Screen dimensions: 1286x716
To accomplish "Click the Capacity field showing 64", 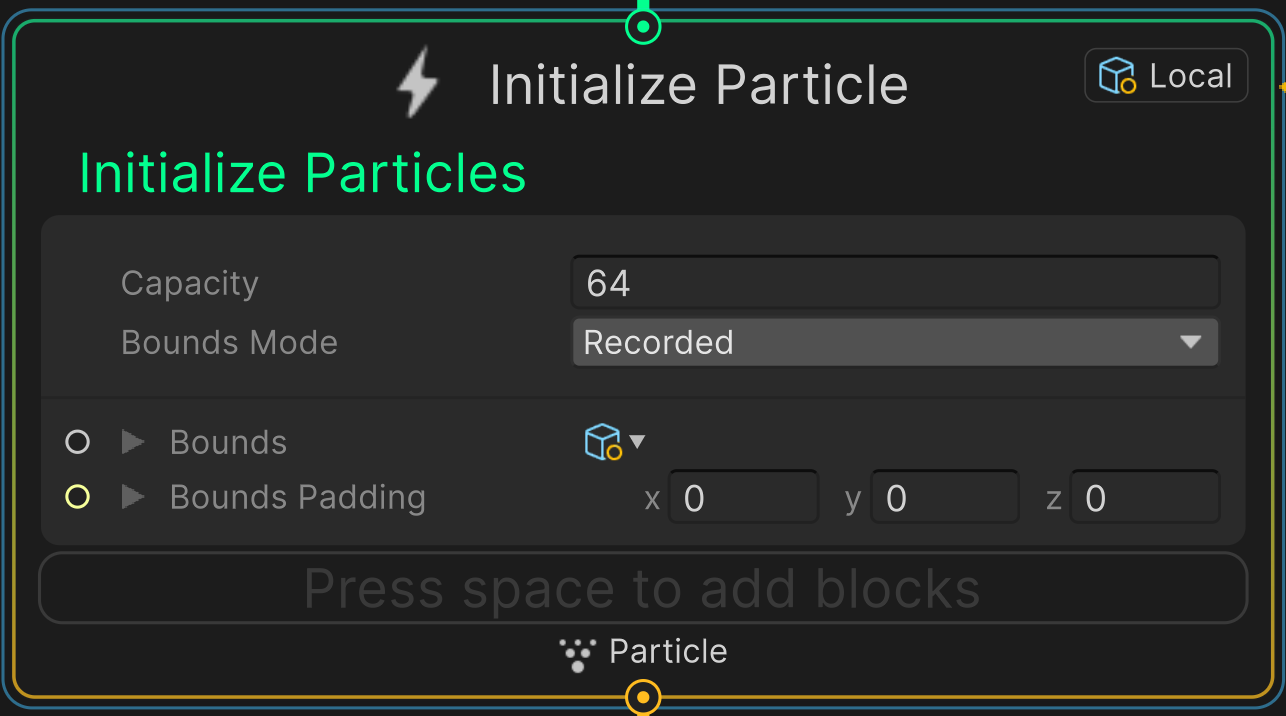I will pyautogui.click(x=894, y=282).
